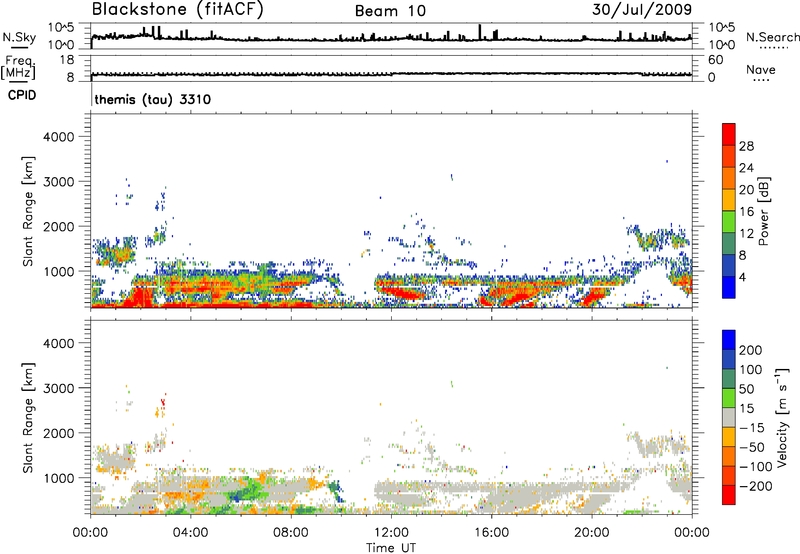Pick the green 15–50 Velocity colorbar segment
The image size is (800, 554).
coord(729,398)
